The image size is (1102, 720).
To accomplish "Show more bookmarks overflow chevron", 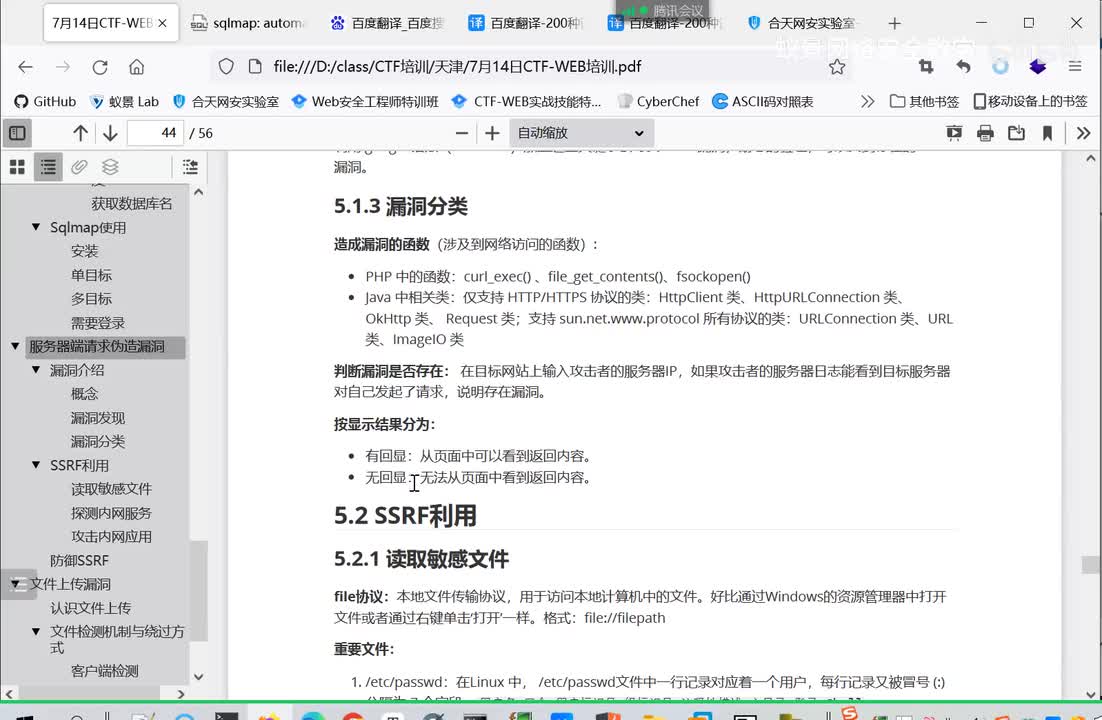I will coord(868,101).
